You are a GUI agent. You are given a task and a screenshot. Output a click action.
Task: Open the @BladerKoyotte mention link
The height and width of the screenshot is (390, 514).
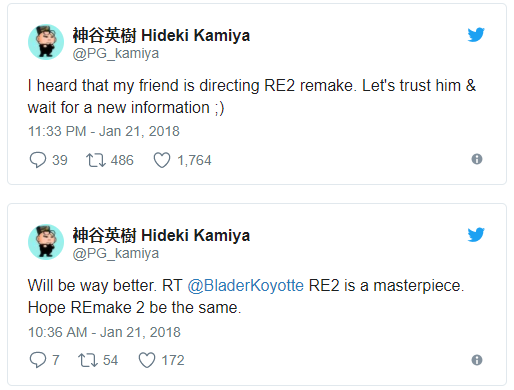coord(246,286)
